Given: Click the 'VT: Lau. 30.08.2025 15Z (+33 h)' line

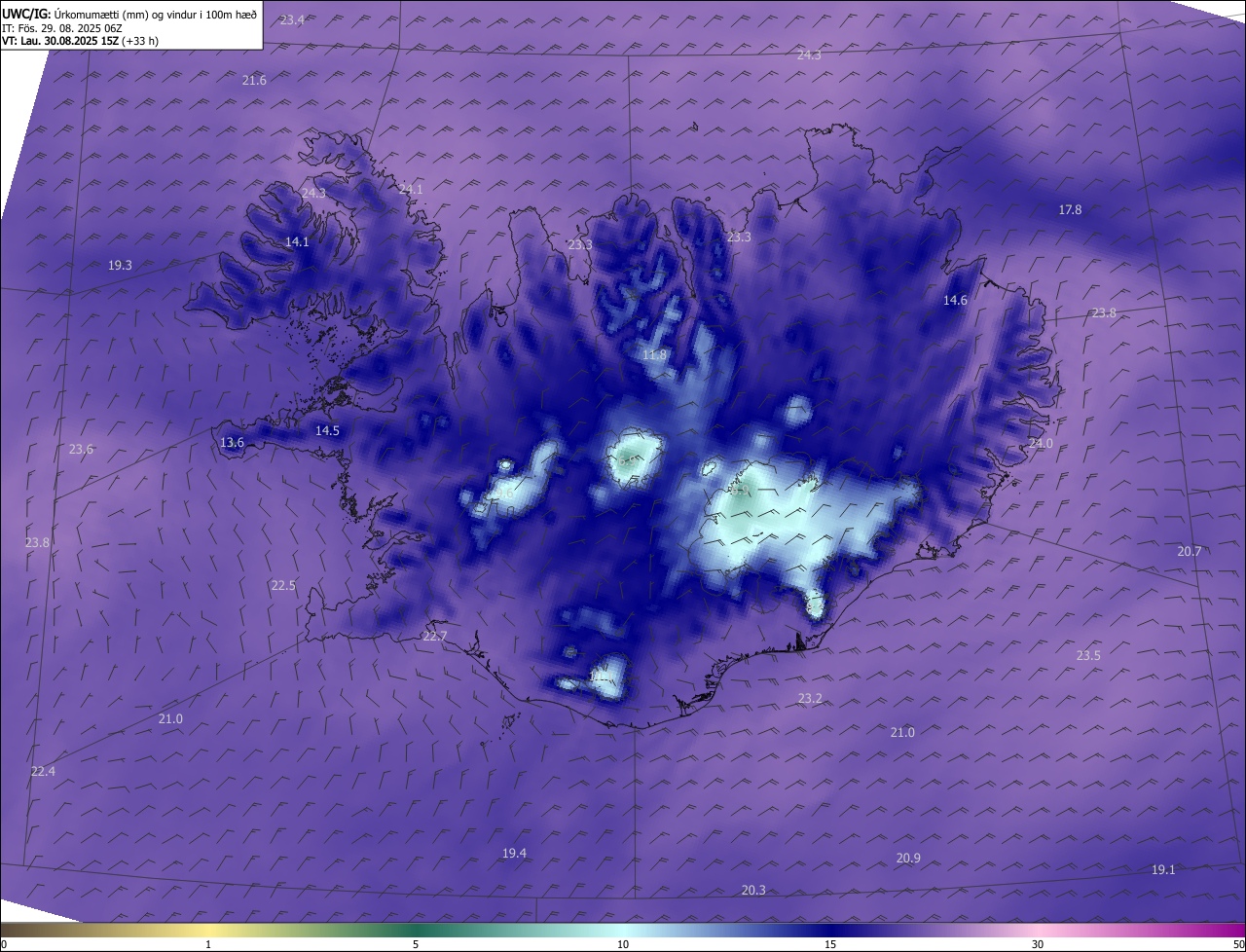Looking at the screenshot, I should [x=80, y=41].
